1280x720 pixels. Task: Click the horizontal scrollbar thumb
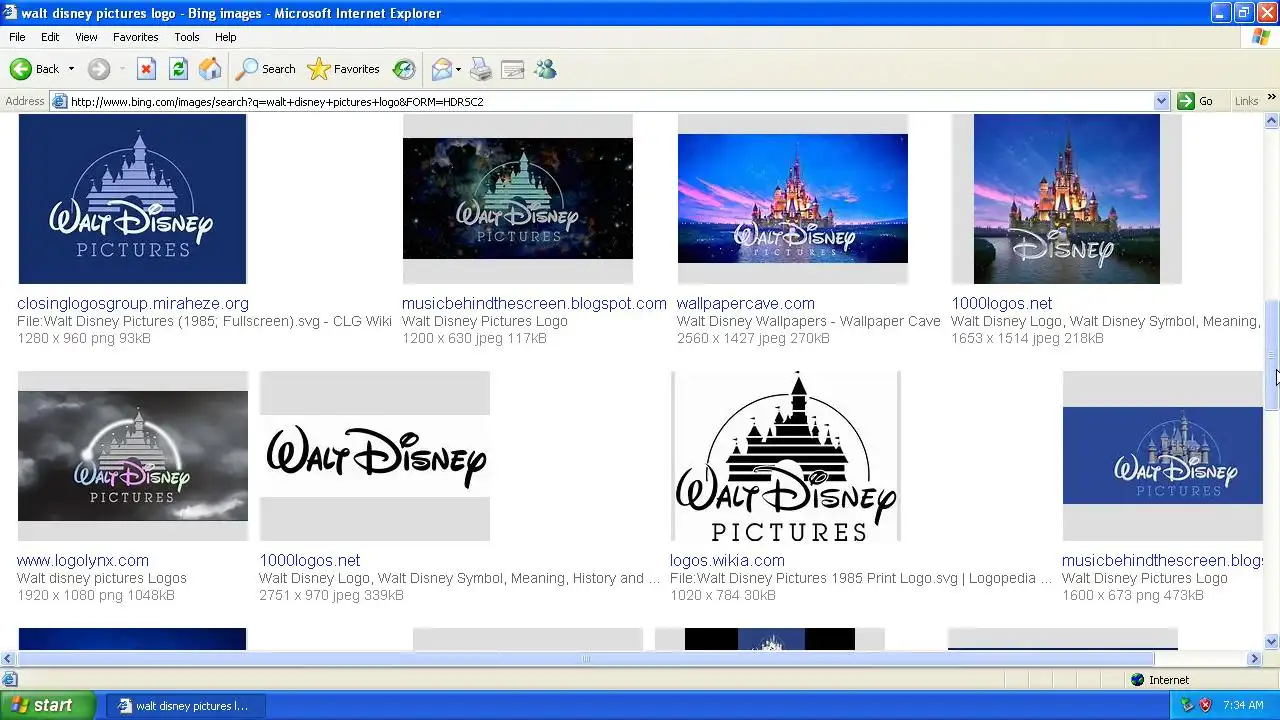[x=586, y=658]
